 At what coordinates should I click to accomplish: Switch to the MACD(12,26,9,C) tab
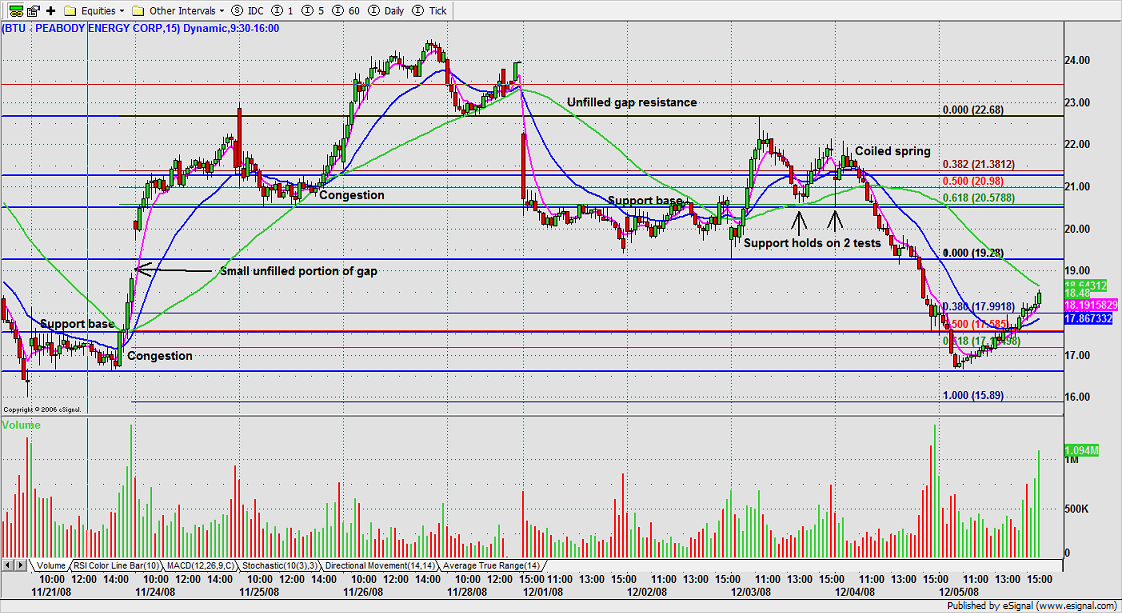click(200, 566)
